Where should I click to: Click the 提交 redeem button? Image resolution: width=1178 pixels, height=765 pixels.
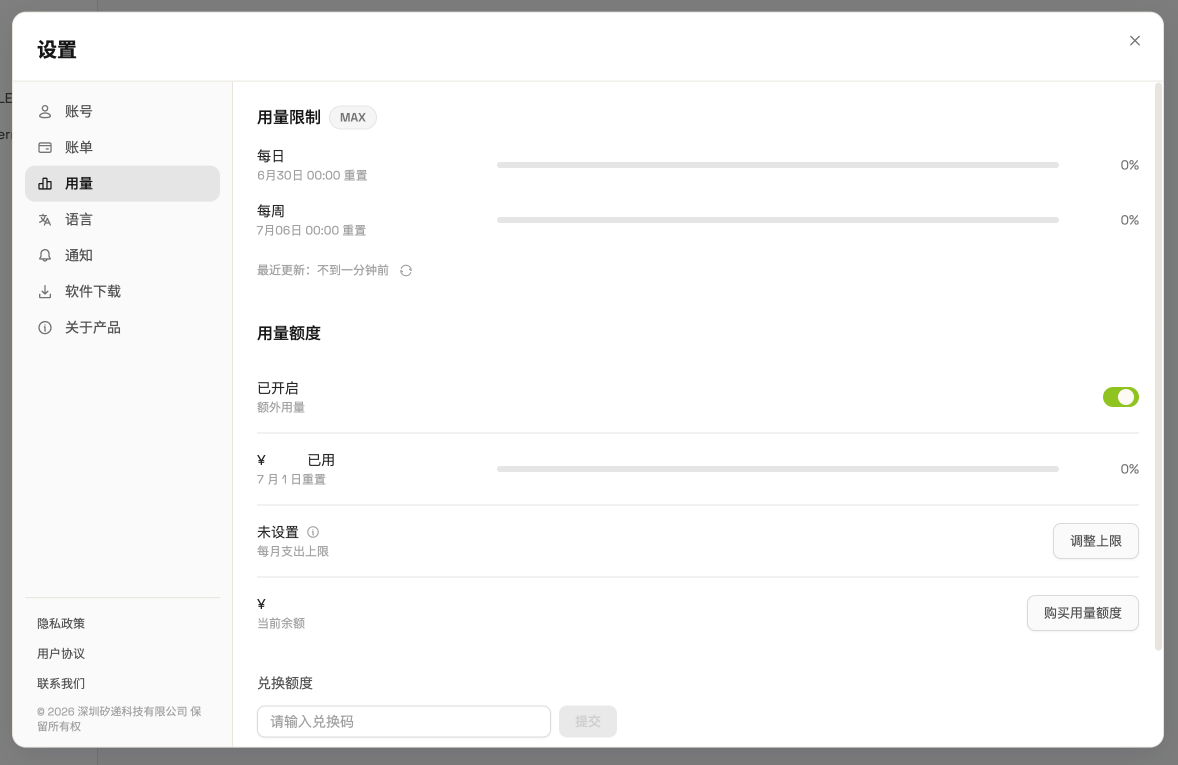coord(587,721)
